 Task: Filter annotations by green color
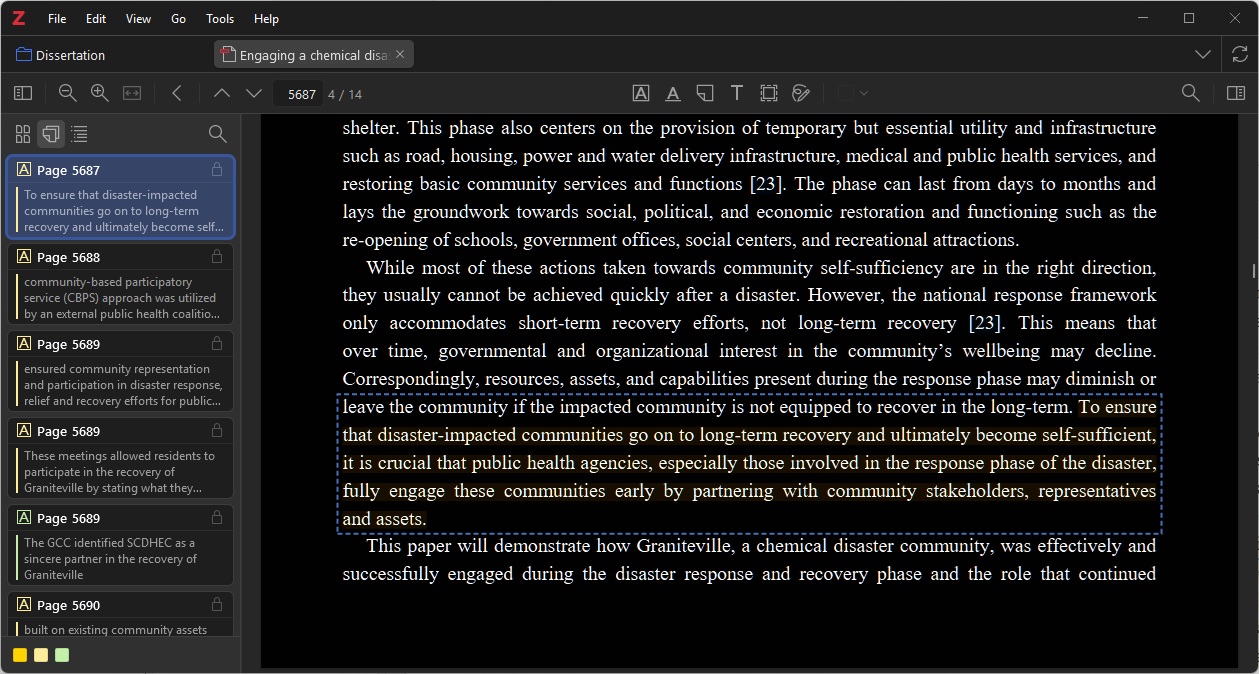tap(62, 655)
